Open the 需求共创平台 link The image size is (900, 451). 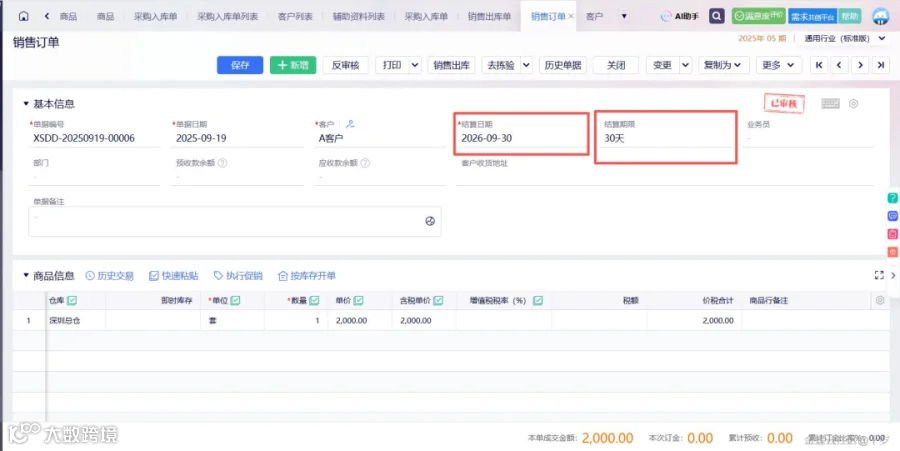813,17
